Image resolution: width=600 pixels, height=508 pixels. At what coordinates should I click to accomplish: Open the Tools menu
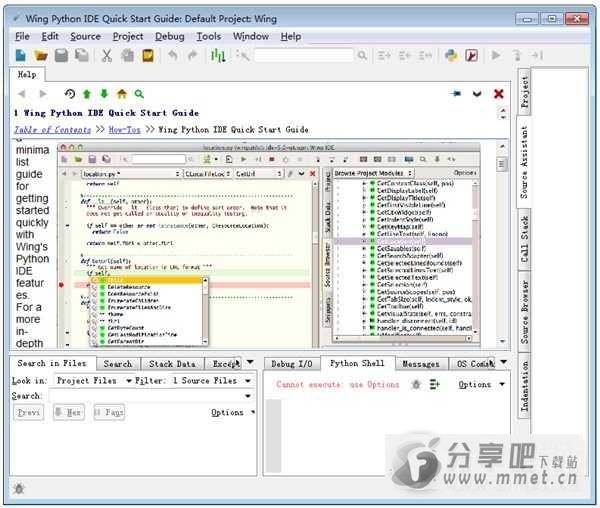(209, 37)
